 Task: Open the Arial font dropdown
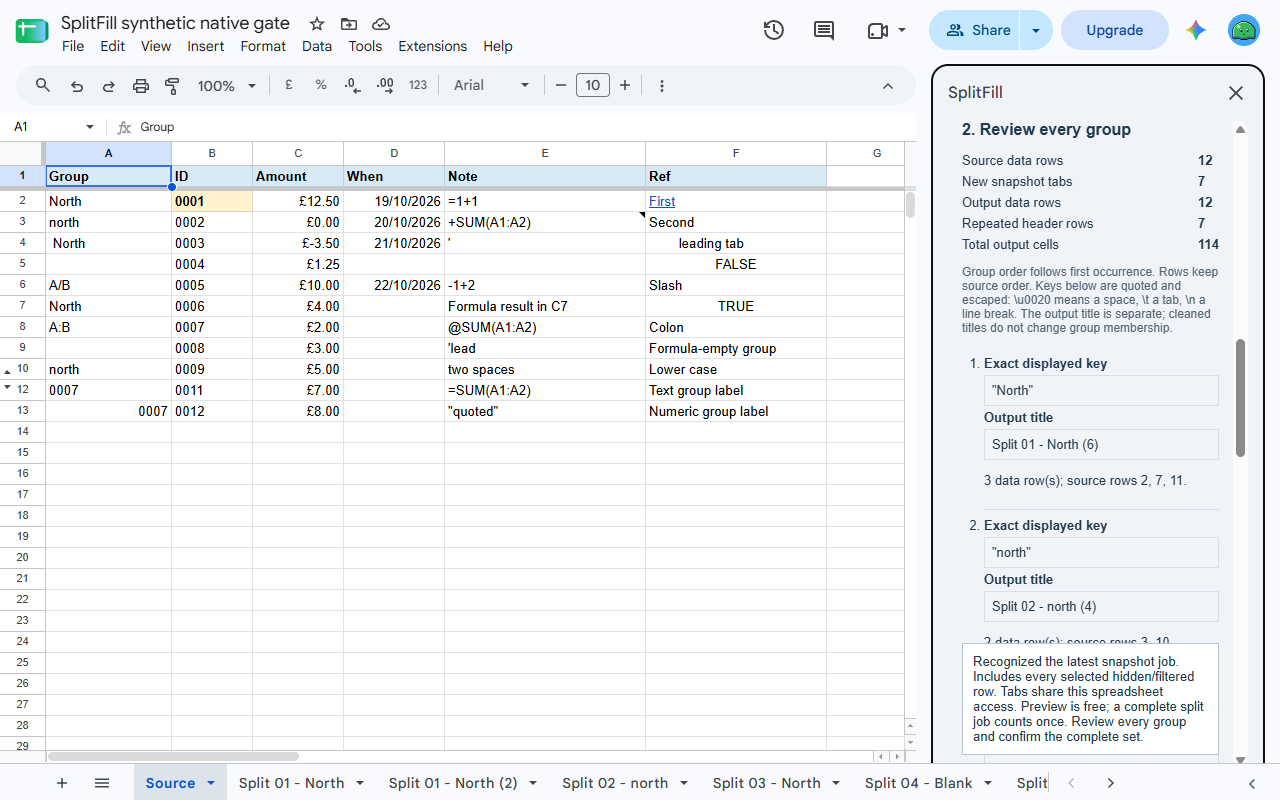pyautogui.click(x=492, y=85)
